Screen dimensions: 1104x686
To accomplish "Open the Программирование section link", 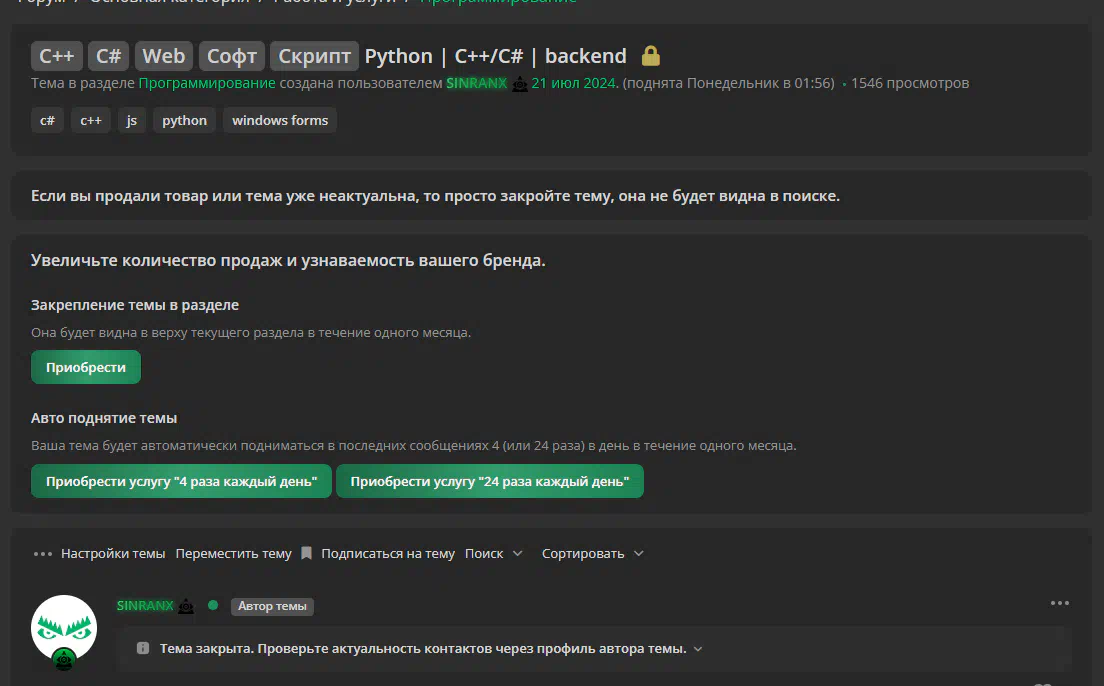I will coord(207,83).
